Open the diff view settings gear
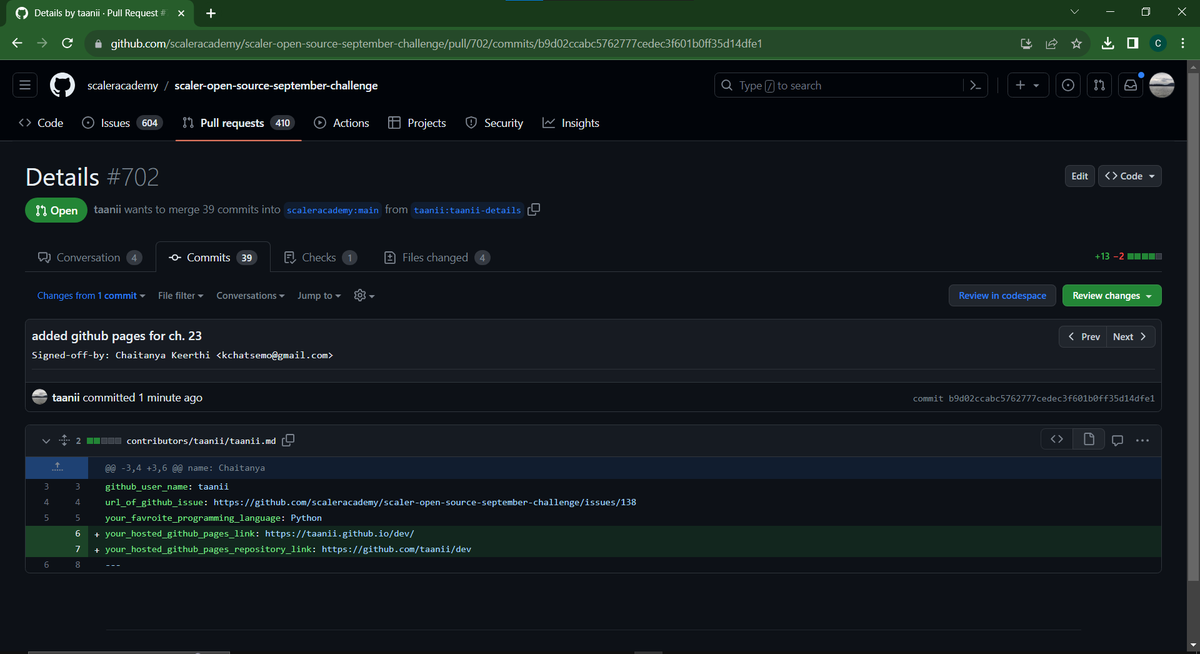Screen dimensions: 1200x654 [364, 296]
